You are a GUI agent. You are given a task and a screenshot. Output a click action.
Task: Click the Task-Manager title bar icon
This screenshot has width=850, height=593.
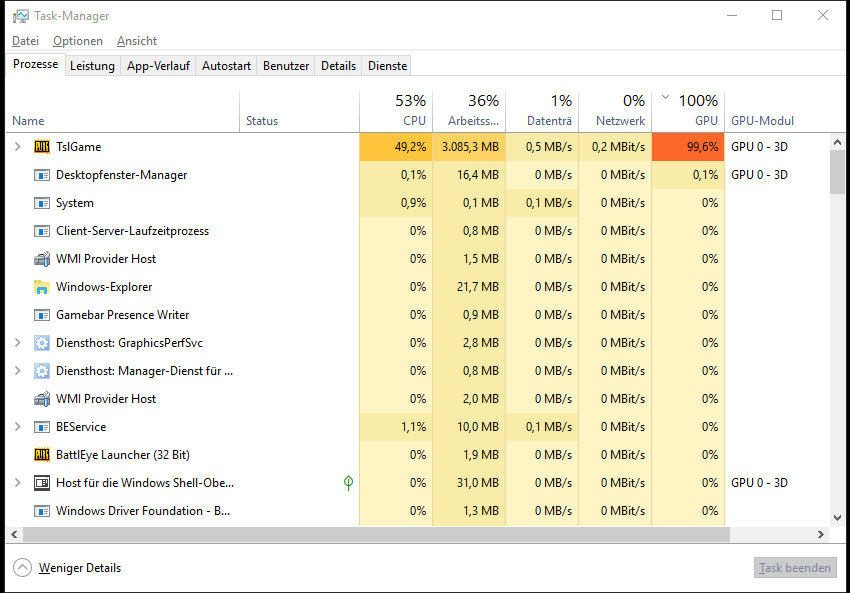click(21, 16)
